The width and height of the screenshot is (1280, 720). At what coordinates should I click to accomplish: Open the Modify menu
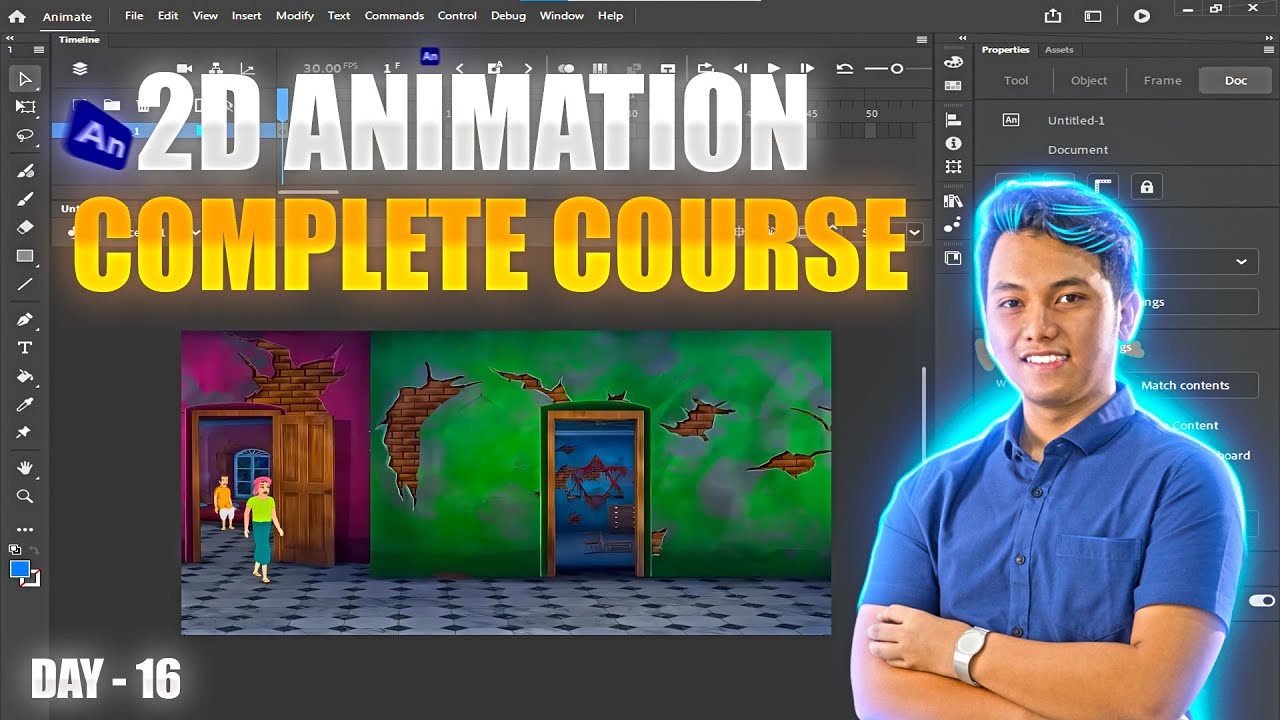pyautogui.click(x=295, y=16)
